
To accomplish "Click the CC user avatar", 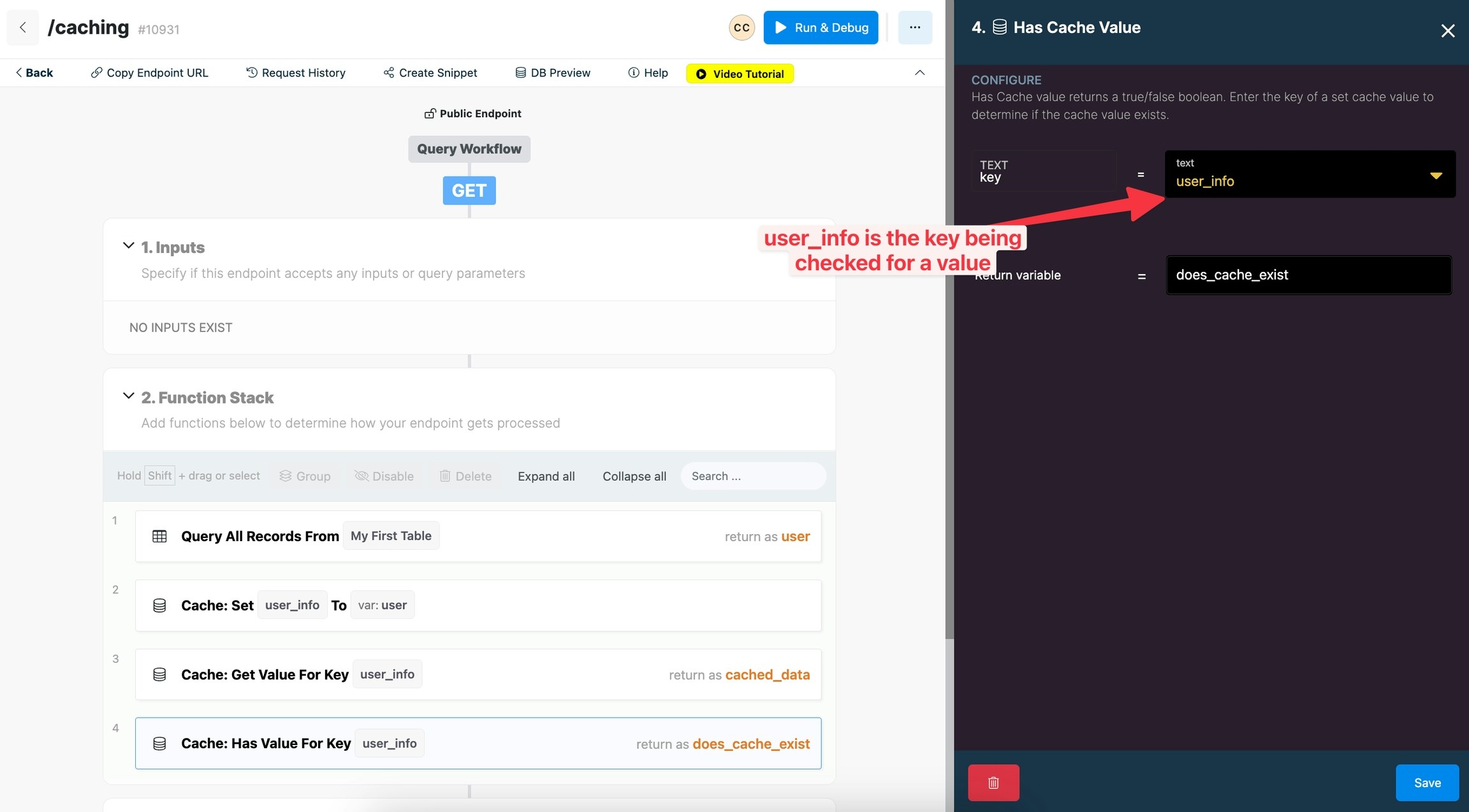I will 742,27.
